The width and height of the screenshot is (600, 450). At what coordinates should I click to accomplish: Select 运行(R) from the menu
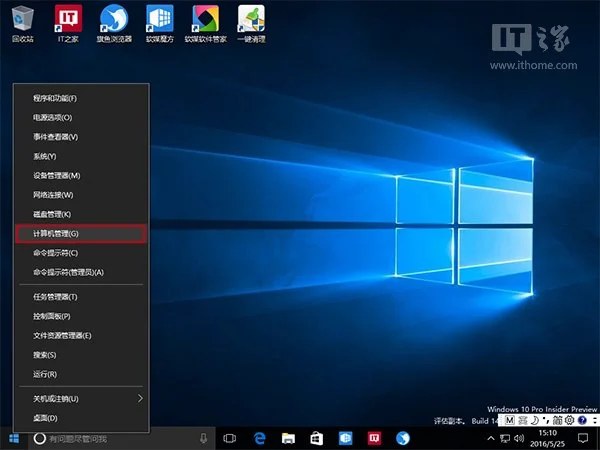[81, 374]
